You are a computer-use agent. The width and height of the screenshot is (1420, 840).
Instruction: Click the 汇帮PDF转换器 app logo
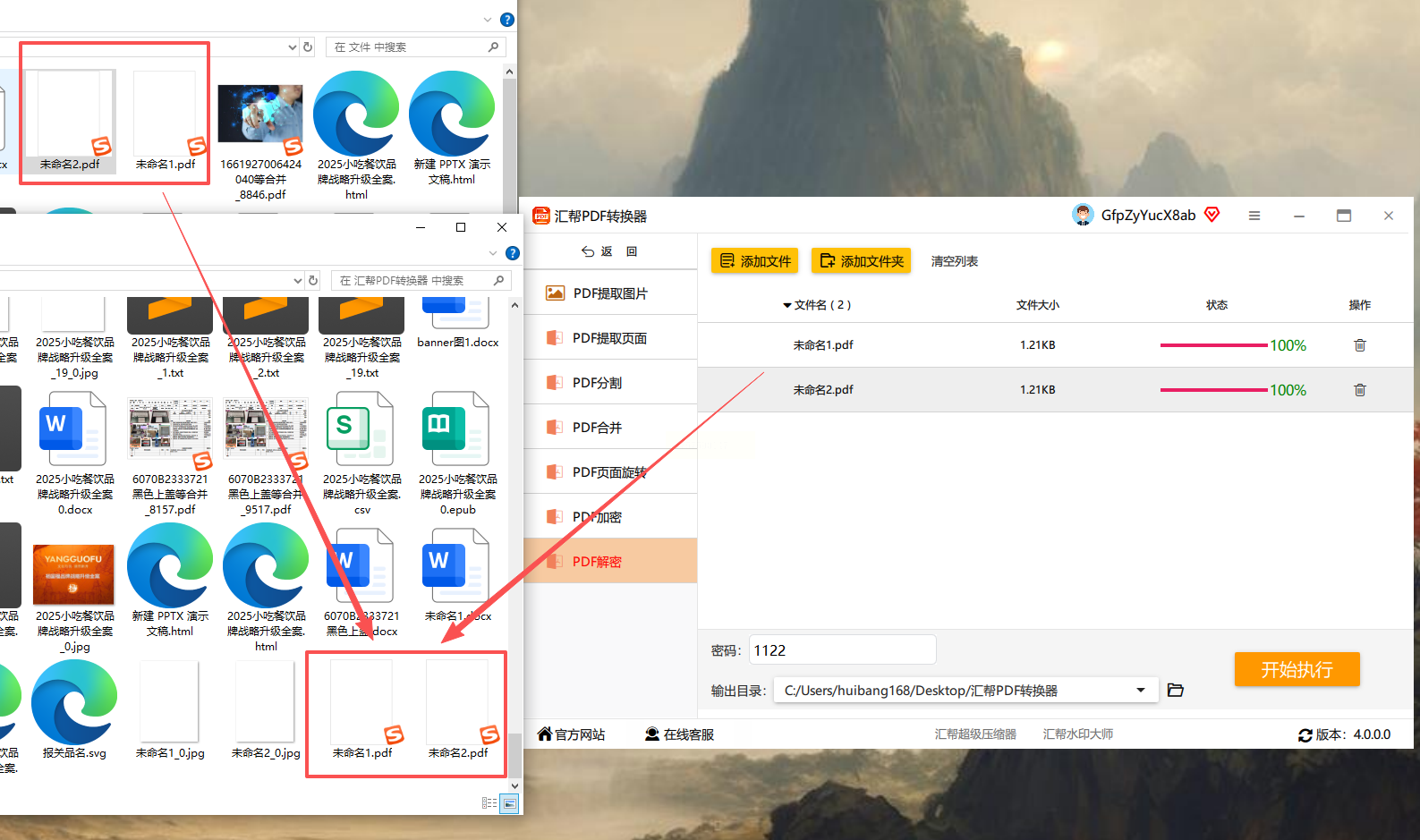[x=541, y=216]
